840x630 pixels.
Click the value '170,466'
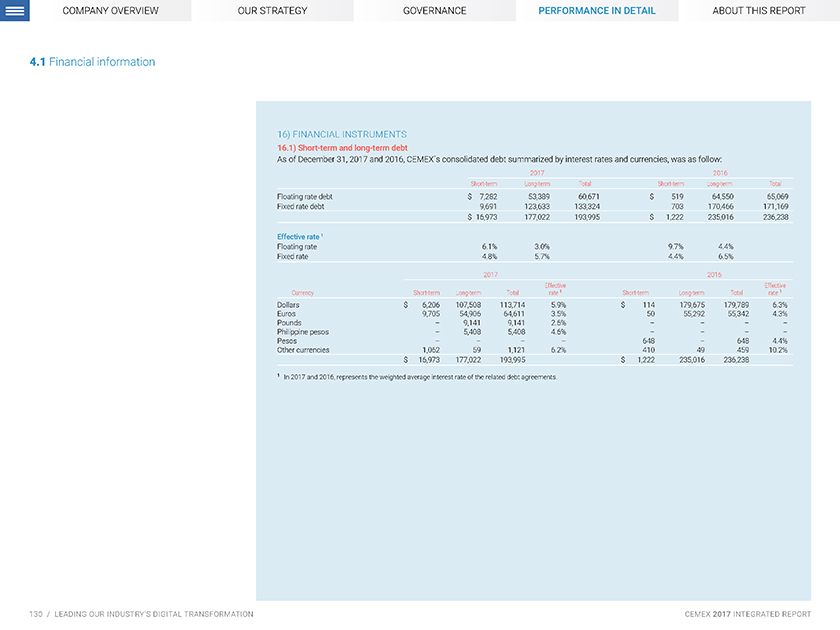pos(721,206)
